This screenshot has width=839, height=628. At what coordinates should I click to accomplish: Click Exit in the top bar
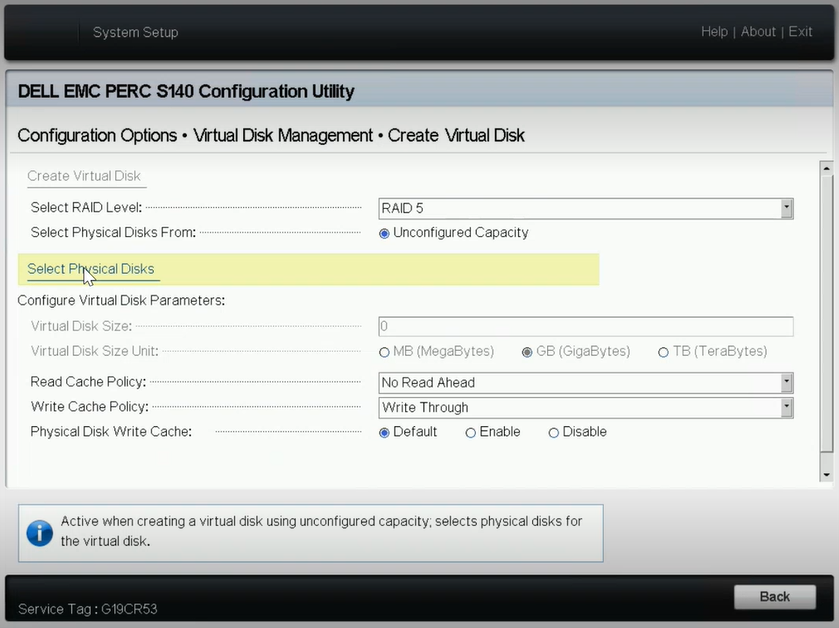pyautogui.click(x=800, y=32)
